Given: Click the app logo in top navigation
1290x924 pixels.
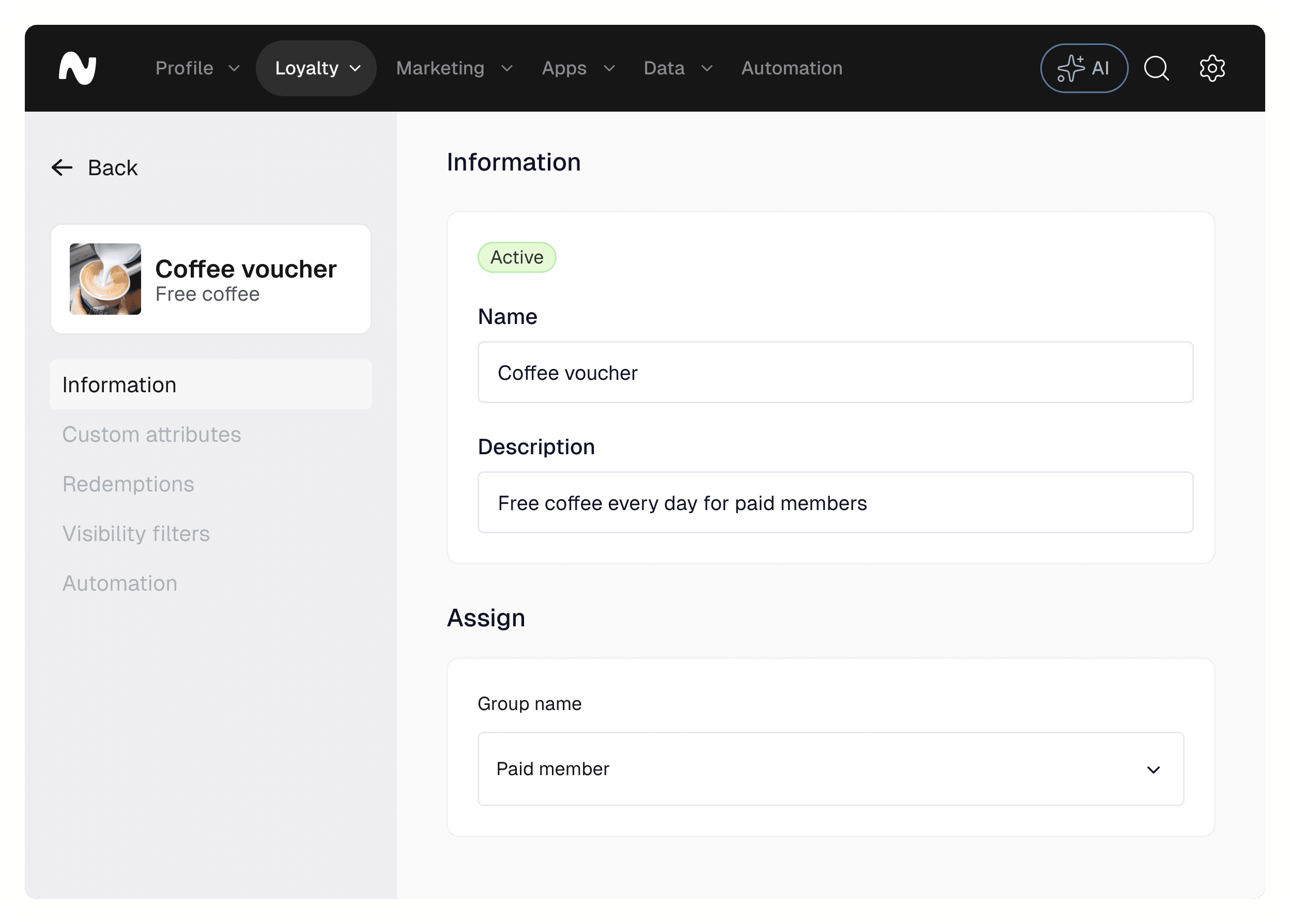Looking at the screenshot, I should pos(78,68).
